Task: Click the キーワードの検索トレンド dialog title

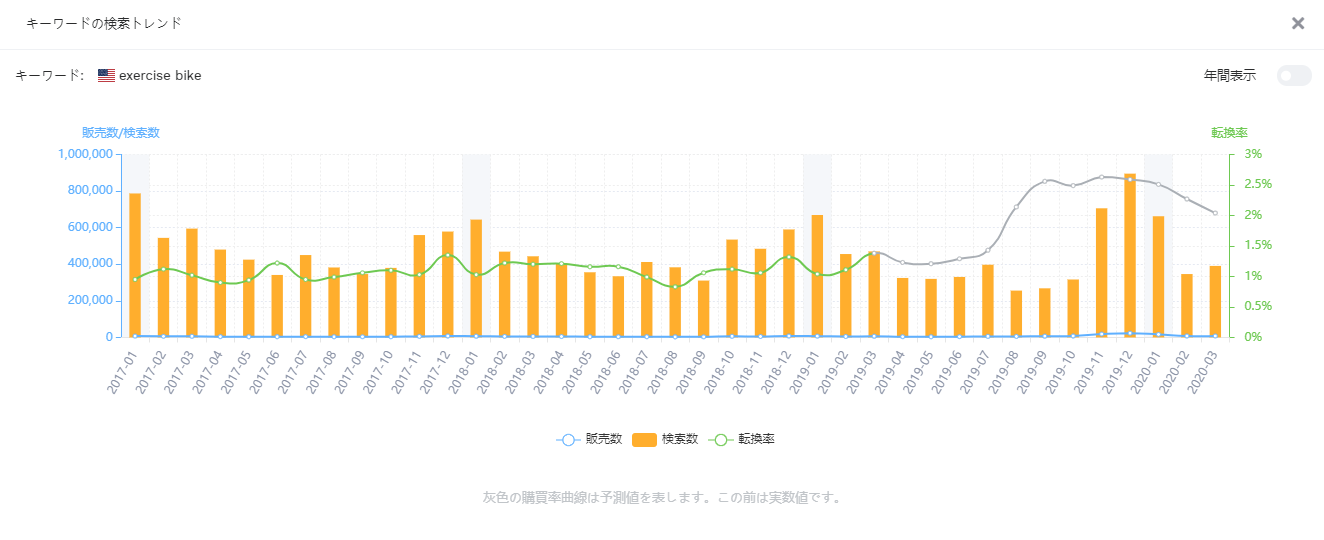Action: (104, 23)
